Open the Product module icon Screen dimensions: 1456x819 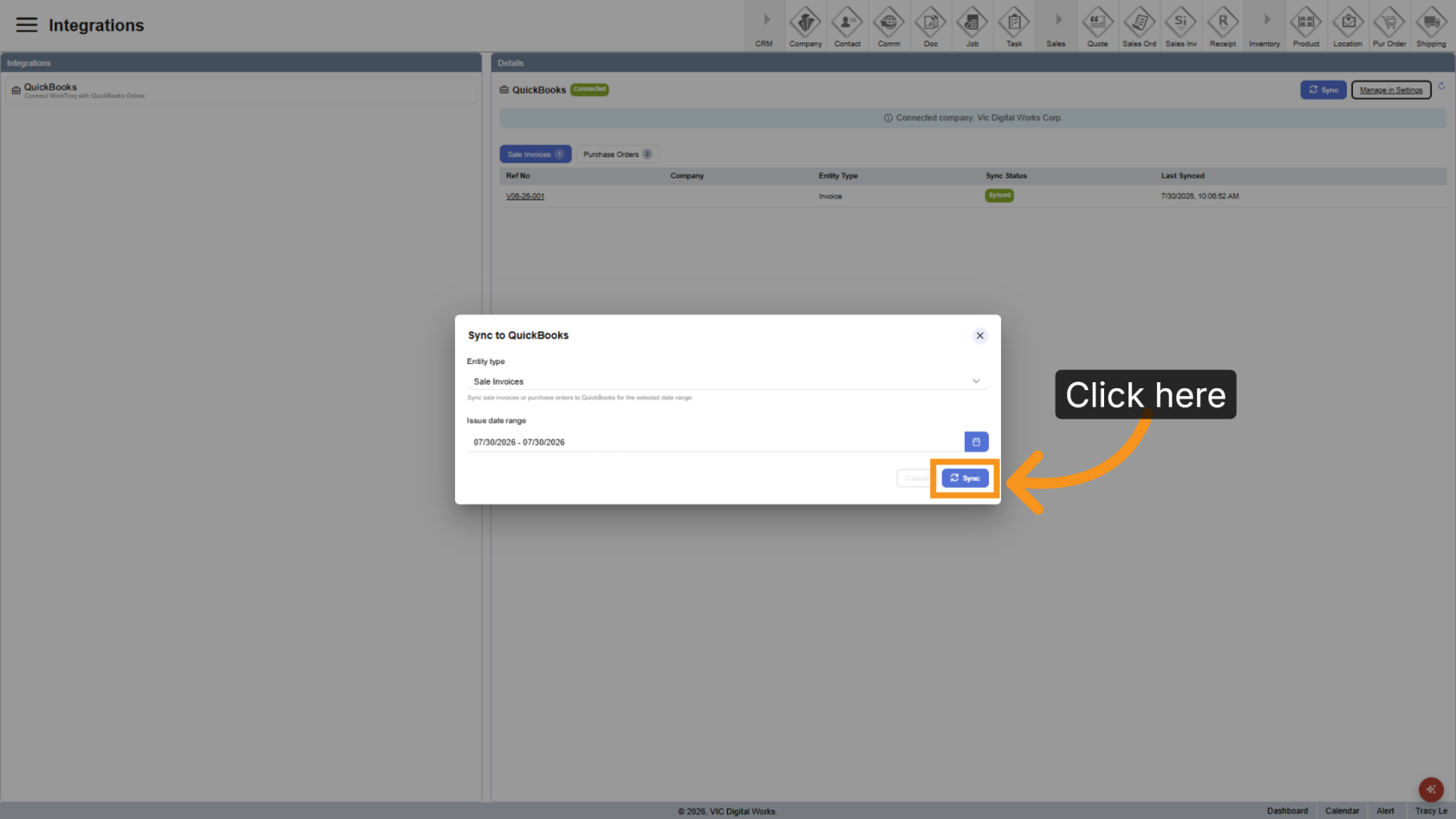[1306, 26]
